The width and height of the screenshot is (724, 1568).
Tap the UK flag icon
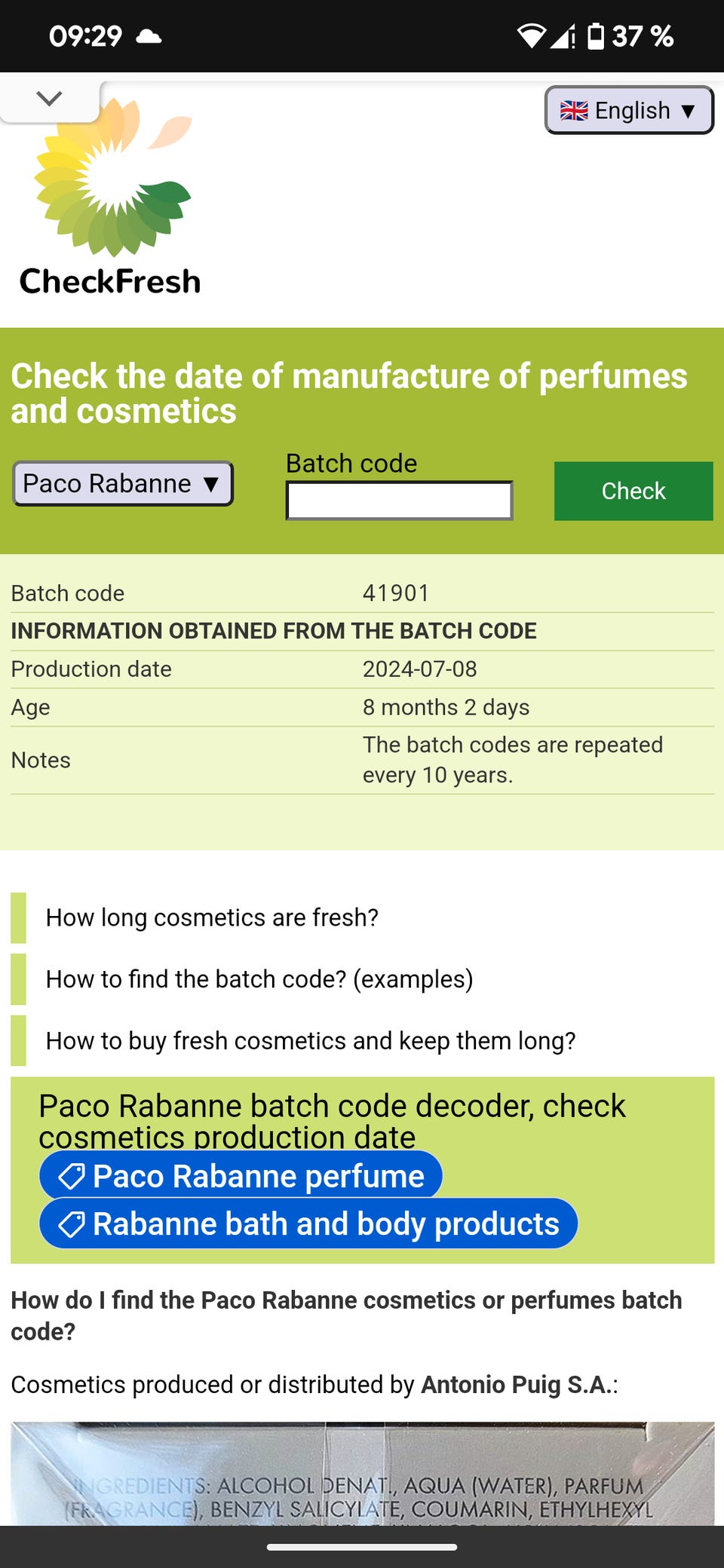point(574,111)
